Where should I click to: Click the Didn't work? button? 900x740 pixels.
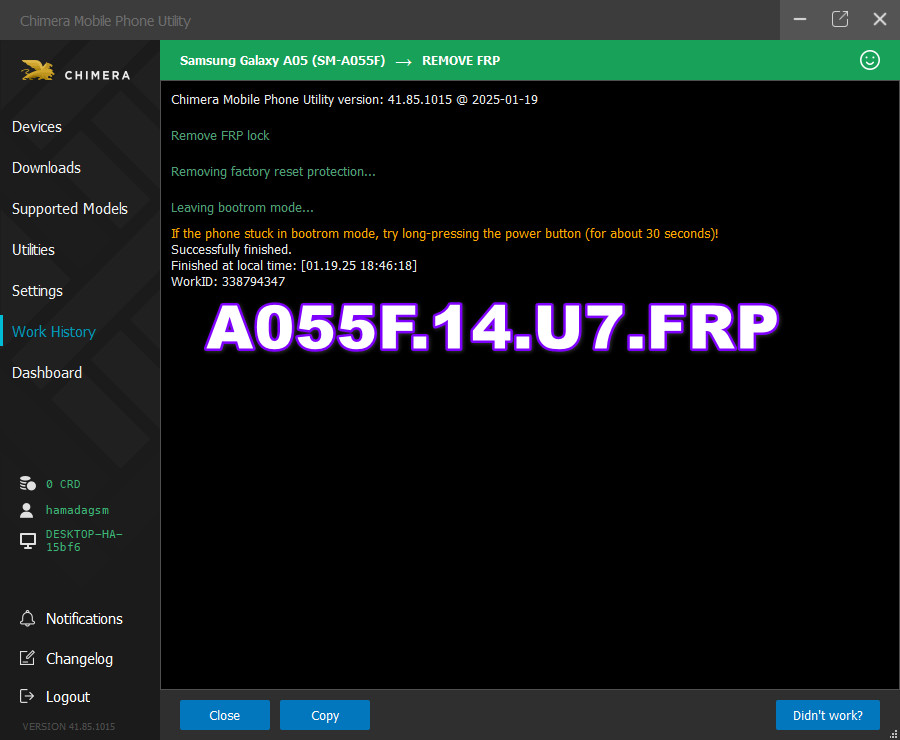pyautogui.click(x=828, y=715)
